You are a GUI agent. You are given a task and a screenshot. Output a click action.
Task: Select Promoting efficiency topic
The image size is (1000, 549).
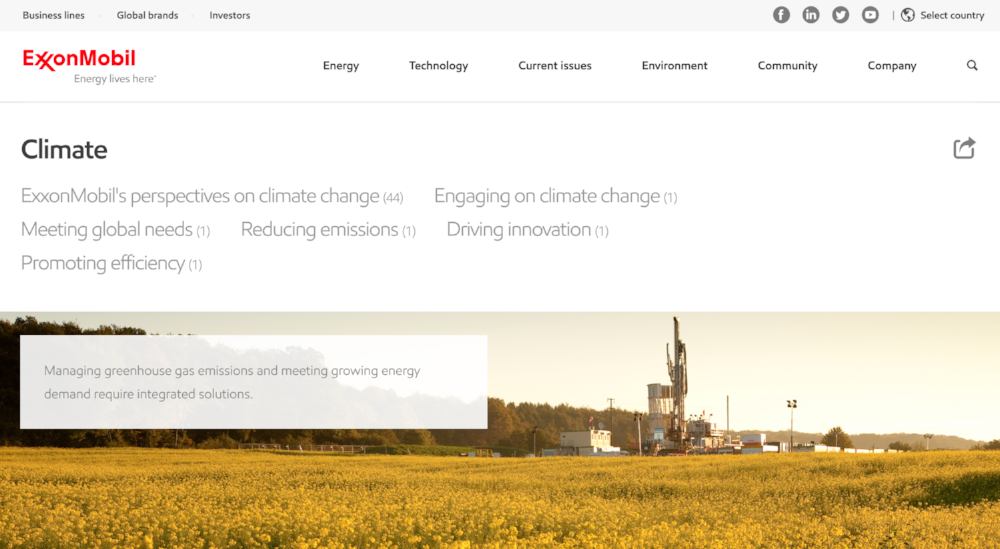pos(111,263)
